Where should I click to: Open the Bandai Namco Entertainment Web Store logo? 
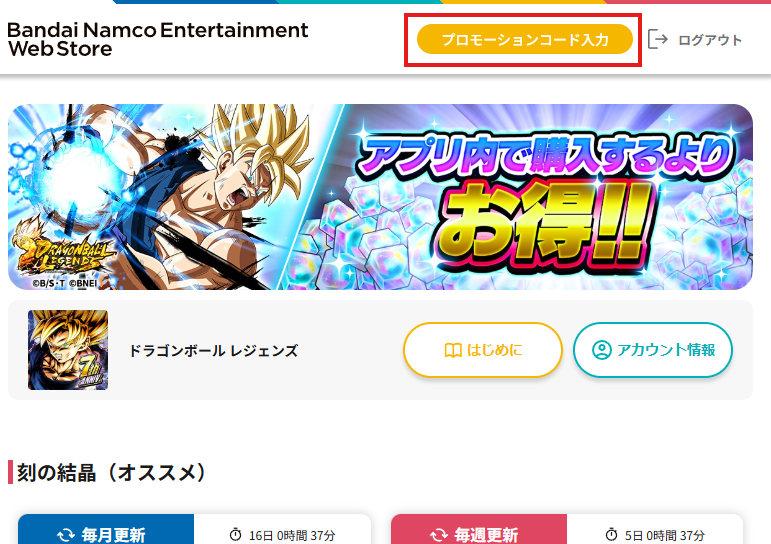point(157,39)
